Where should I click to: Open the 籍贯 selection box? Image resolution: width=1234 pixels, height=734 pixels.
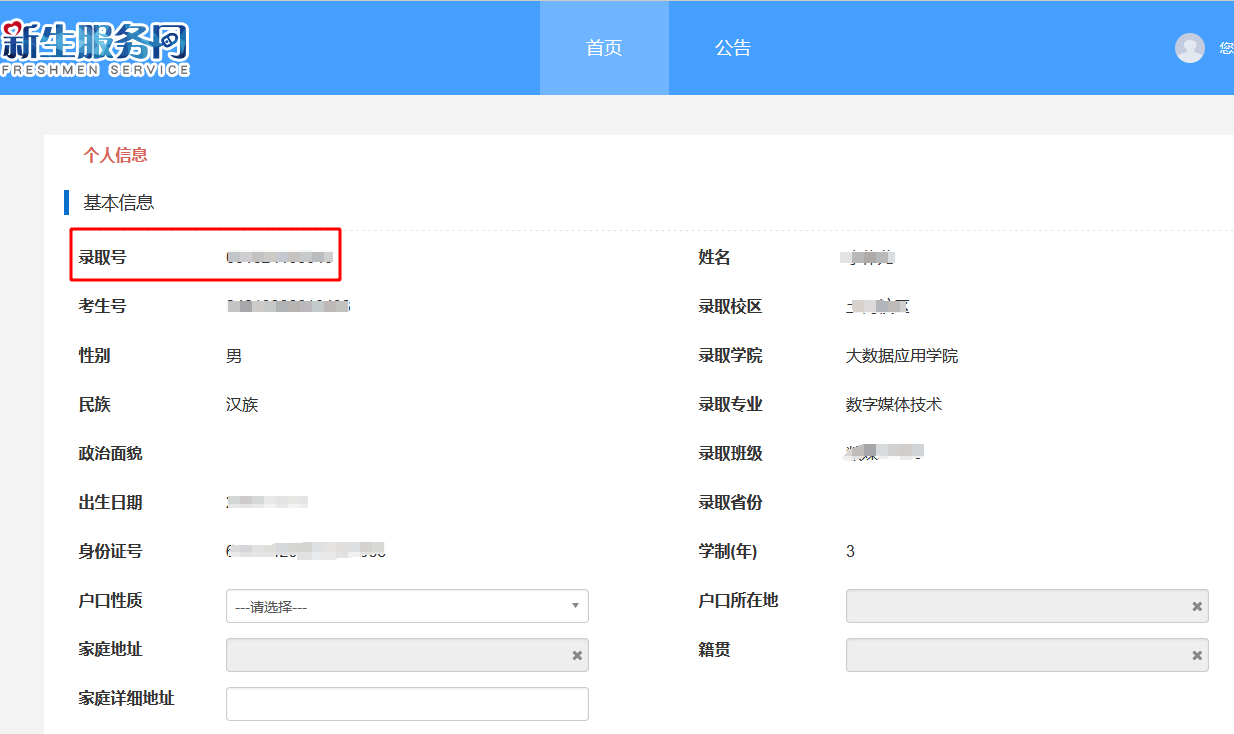point(1015,655)
